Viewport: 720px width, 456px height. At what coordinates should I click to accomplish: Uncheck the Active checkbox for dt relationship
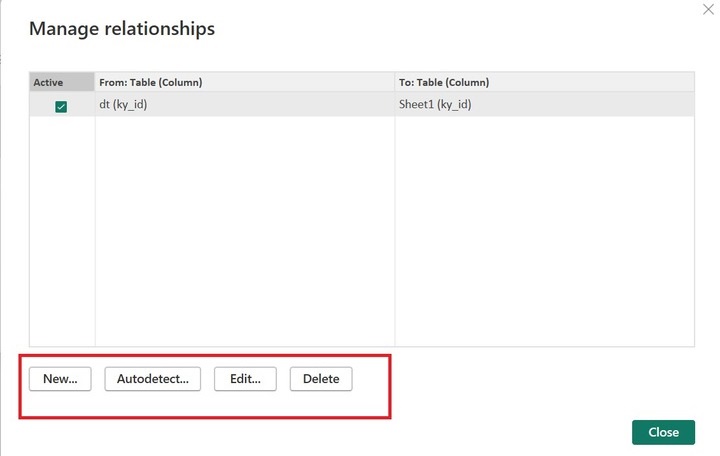[x=61, y=106]
